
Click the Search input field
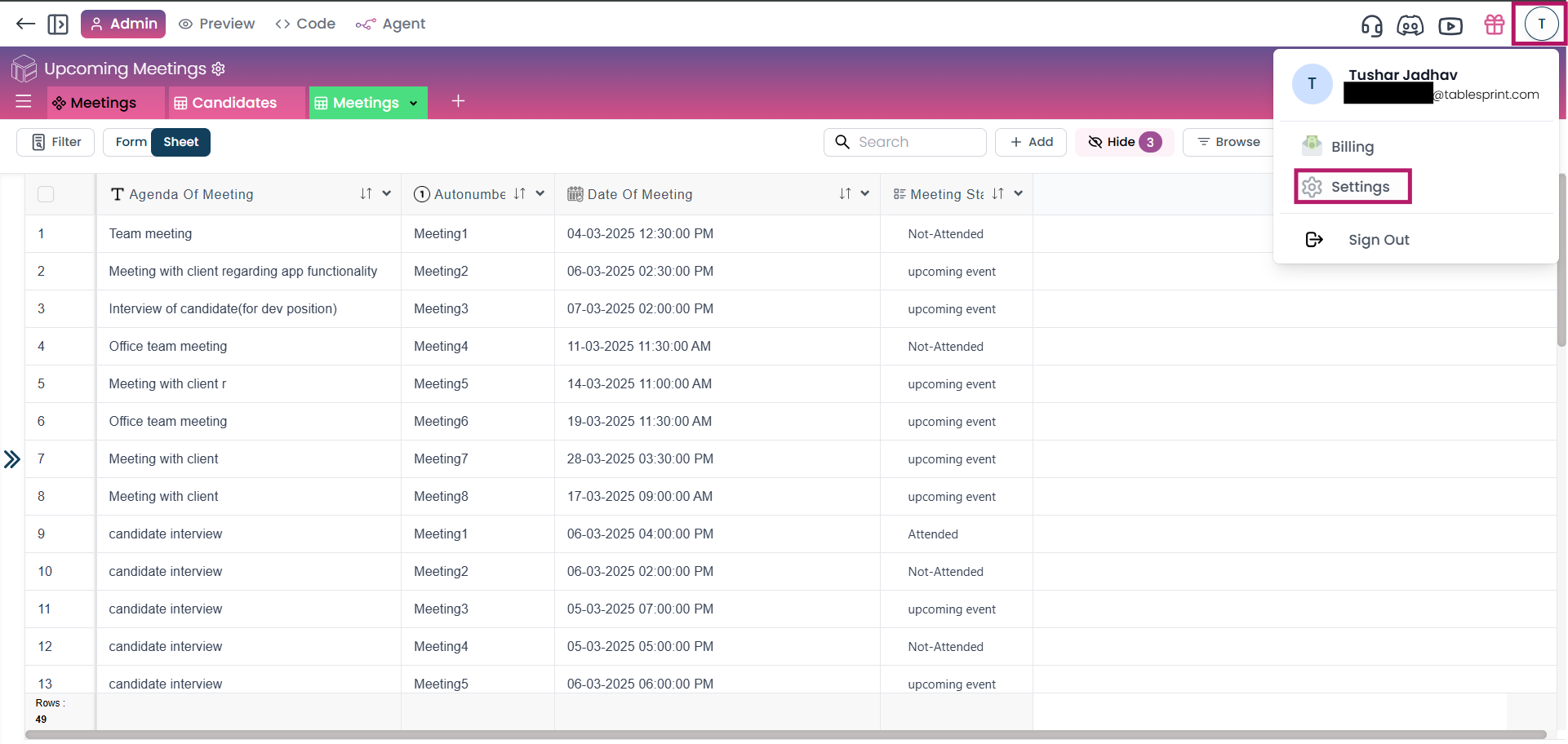[914, 142]
